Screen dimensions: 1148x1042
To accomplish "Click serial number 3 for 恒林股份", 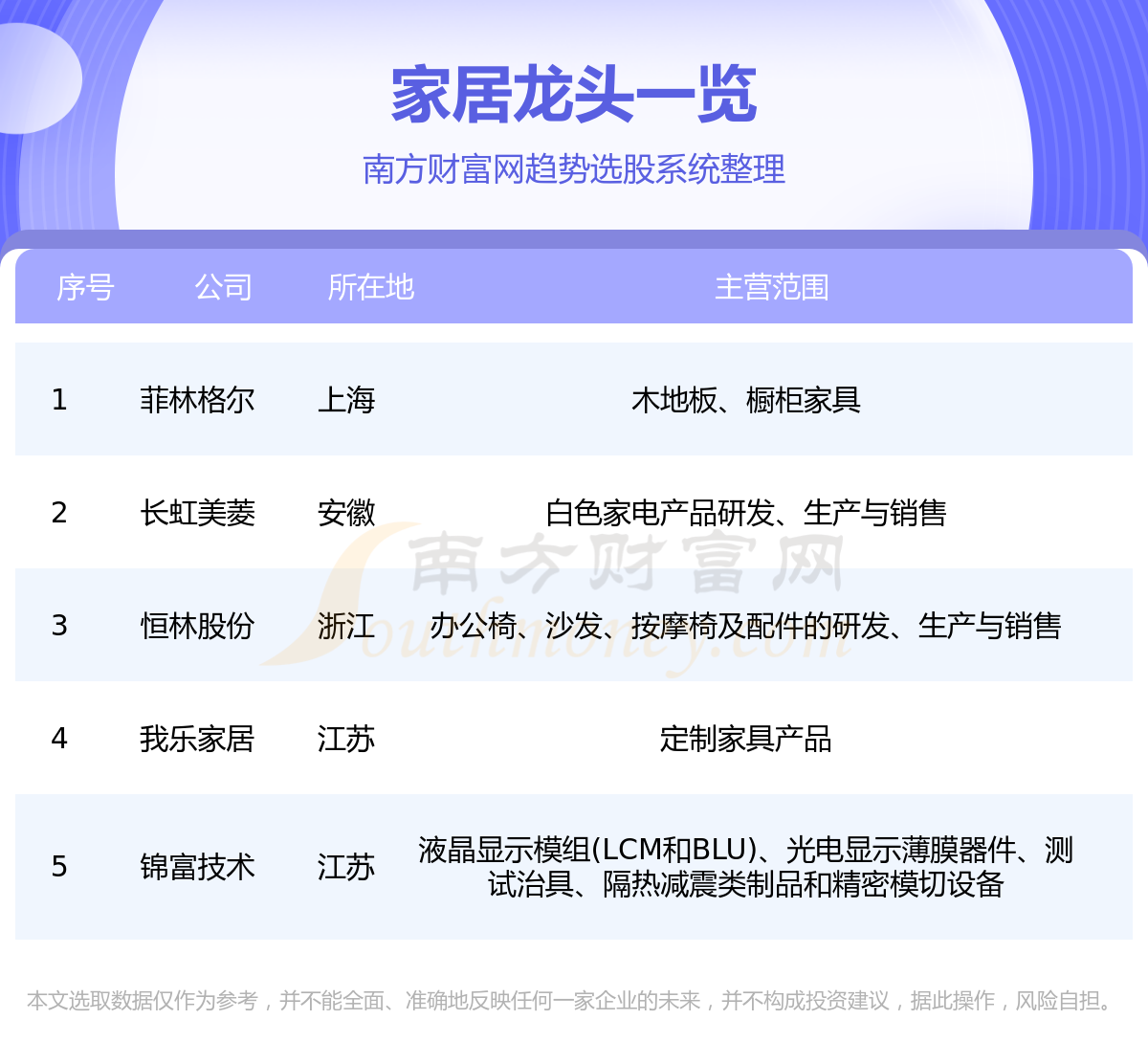I will point(59,625).
